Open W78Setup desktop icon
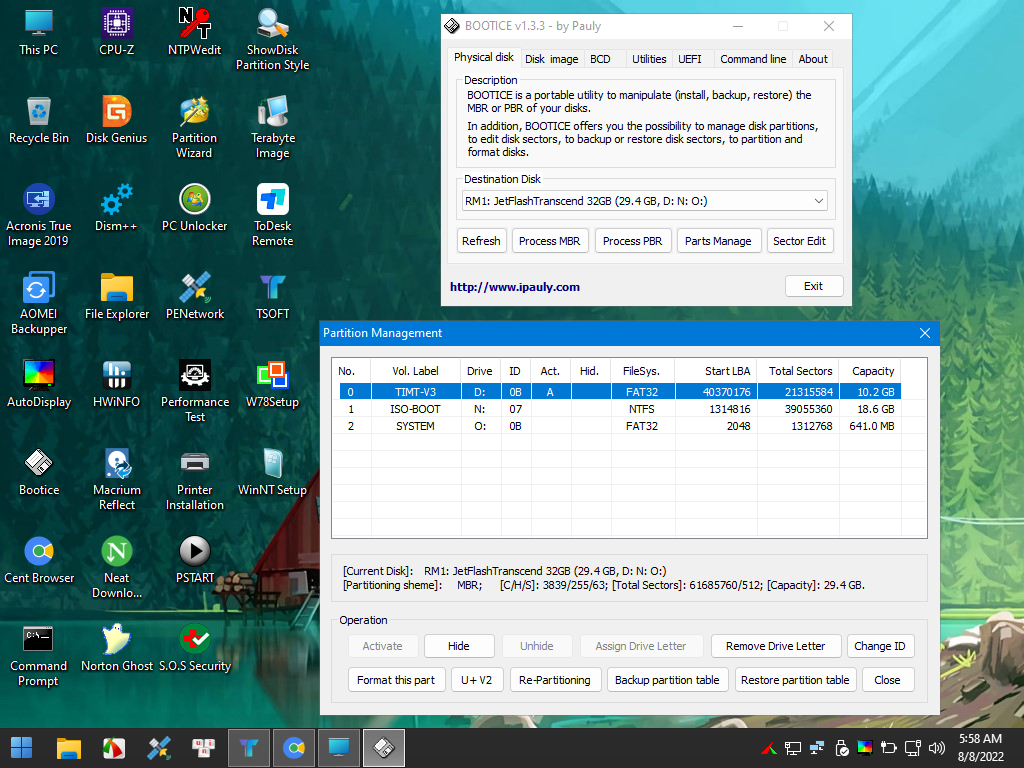The image size is (1024, 768). (x=272, y=385)
